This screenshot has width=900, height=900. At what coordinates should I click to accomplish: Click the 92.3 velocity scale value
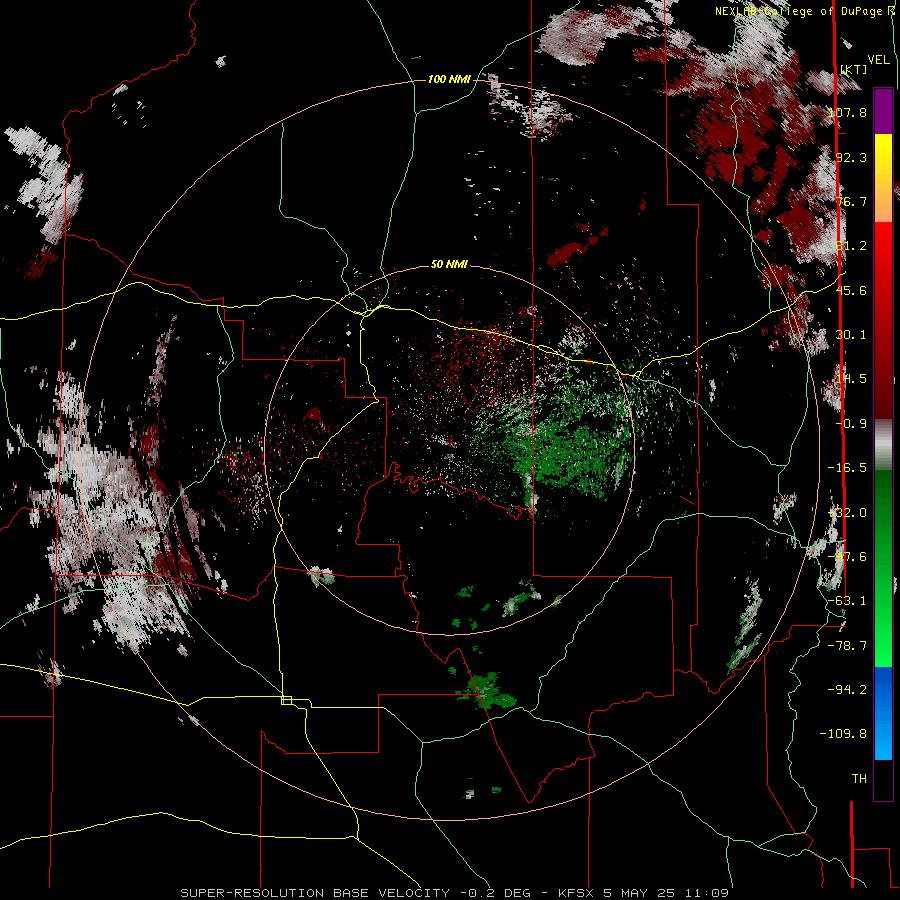click(x=851, y=157)
